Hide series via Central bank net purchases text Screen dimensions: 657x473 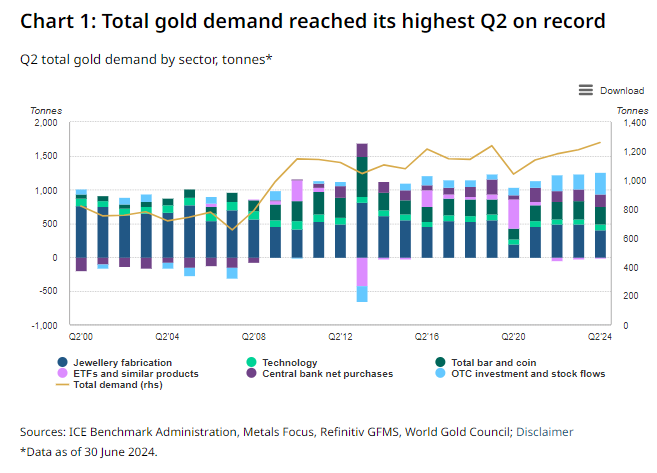coord(329,374)
